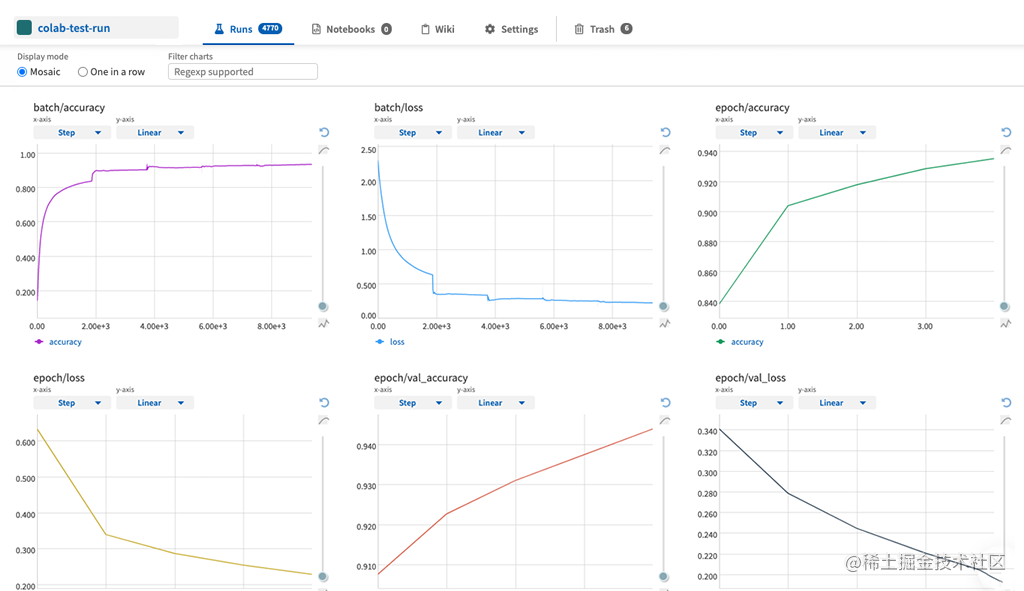Click the epoch/loss chart title
Image resolution: width=1024 pixels, height=591 pixels.
click(59, 377)
